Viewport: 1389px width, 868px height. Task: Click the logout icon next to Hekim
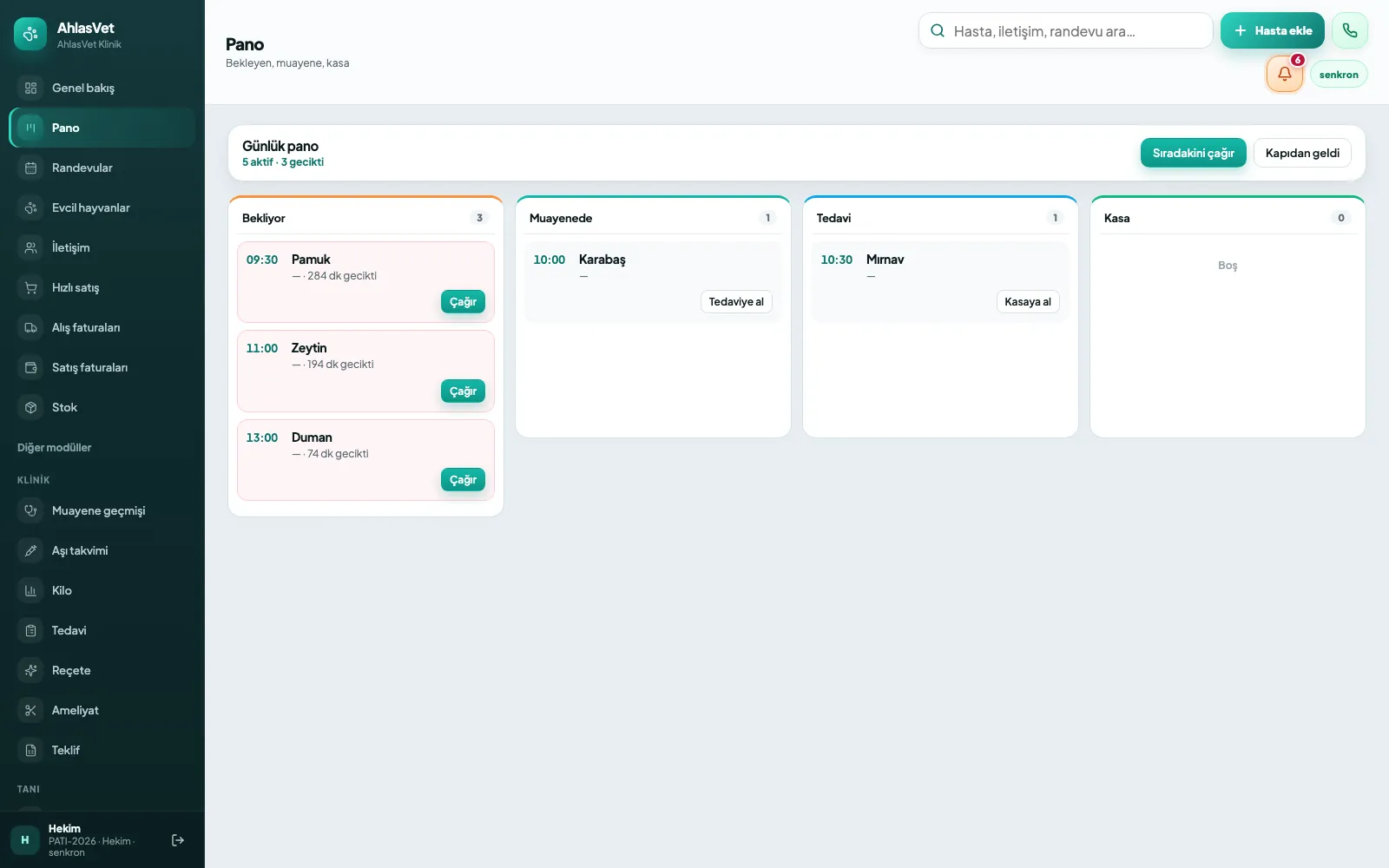coord(178,840)
